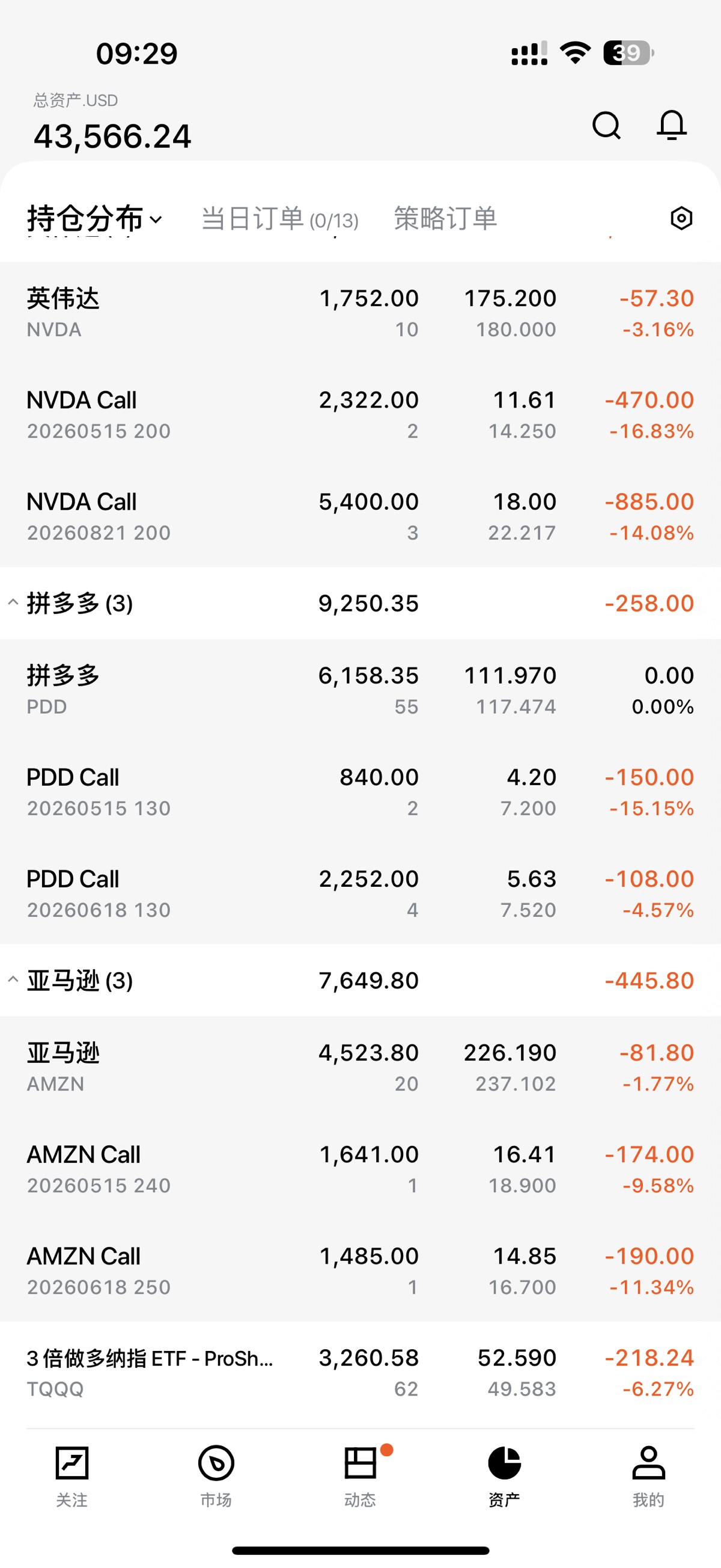721x1568 pixels.
Task: Open the notifications bell
Action: click(672, 126)
